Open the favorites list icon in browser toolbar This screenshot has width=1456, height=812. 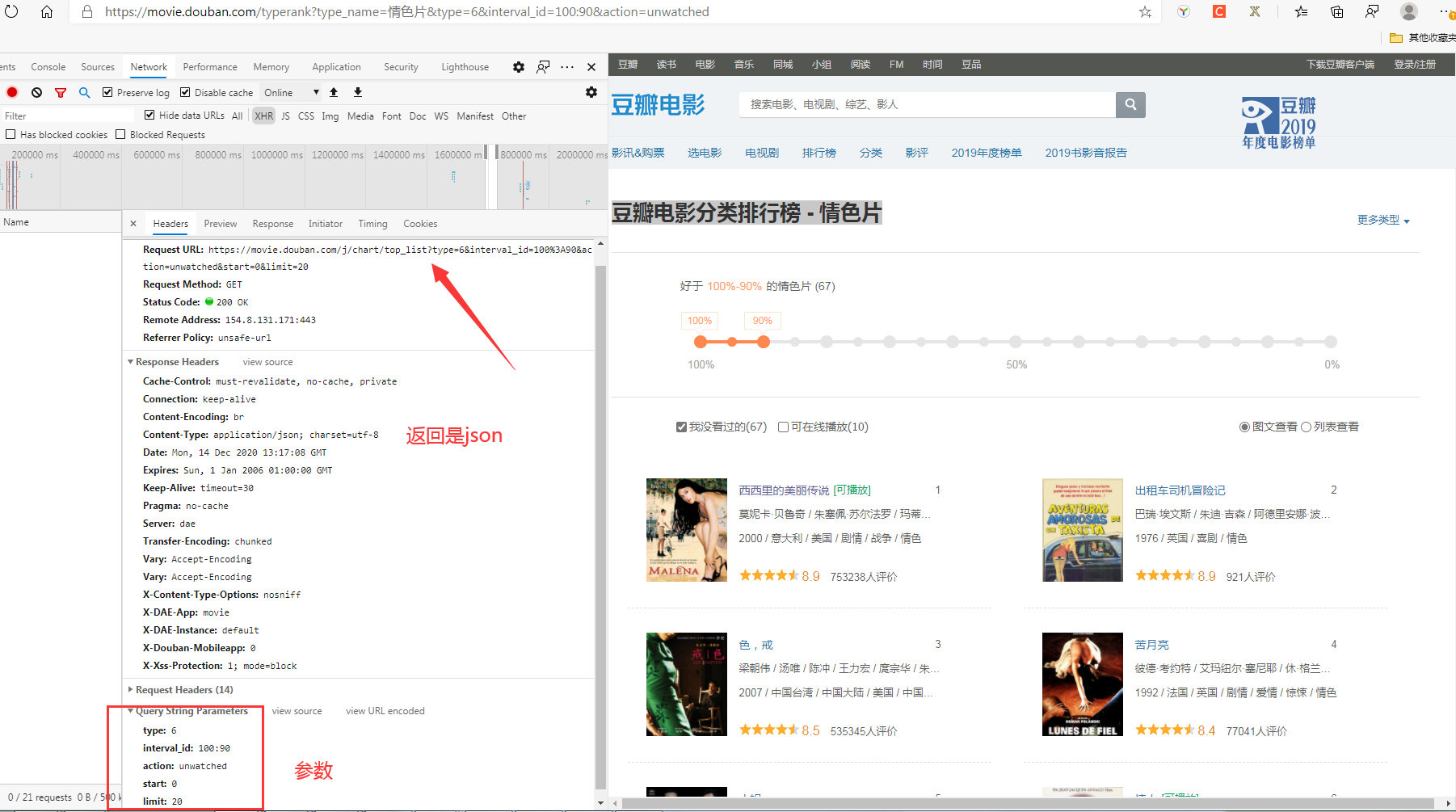point(1301,11)
